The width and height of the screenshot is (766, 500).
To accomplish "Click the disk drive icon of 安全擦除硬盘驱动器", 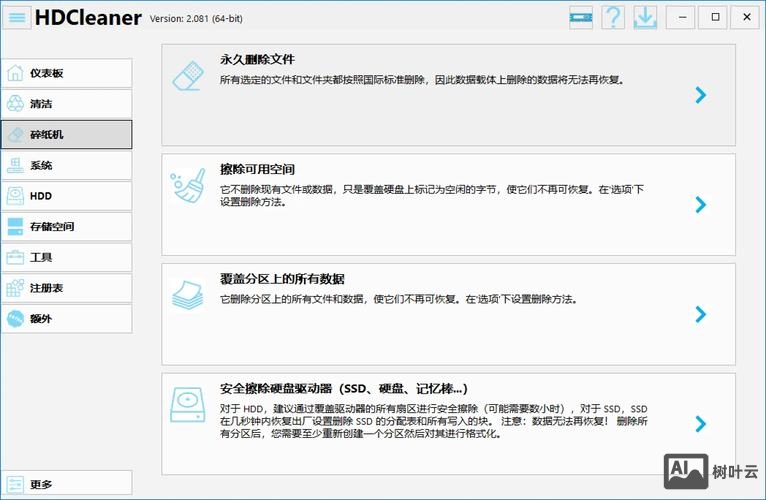I will 188,405.
